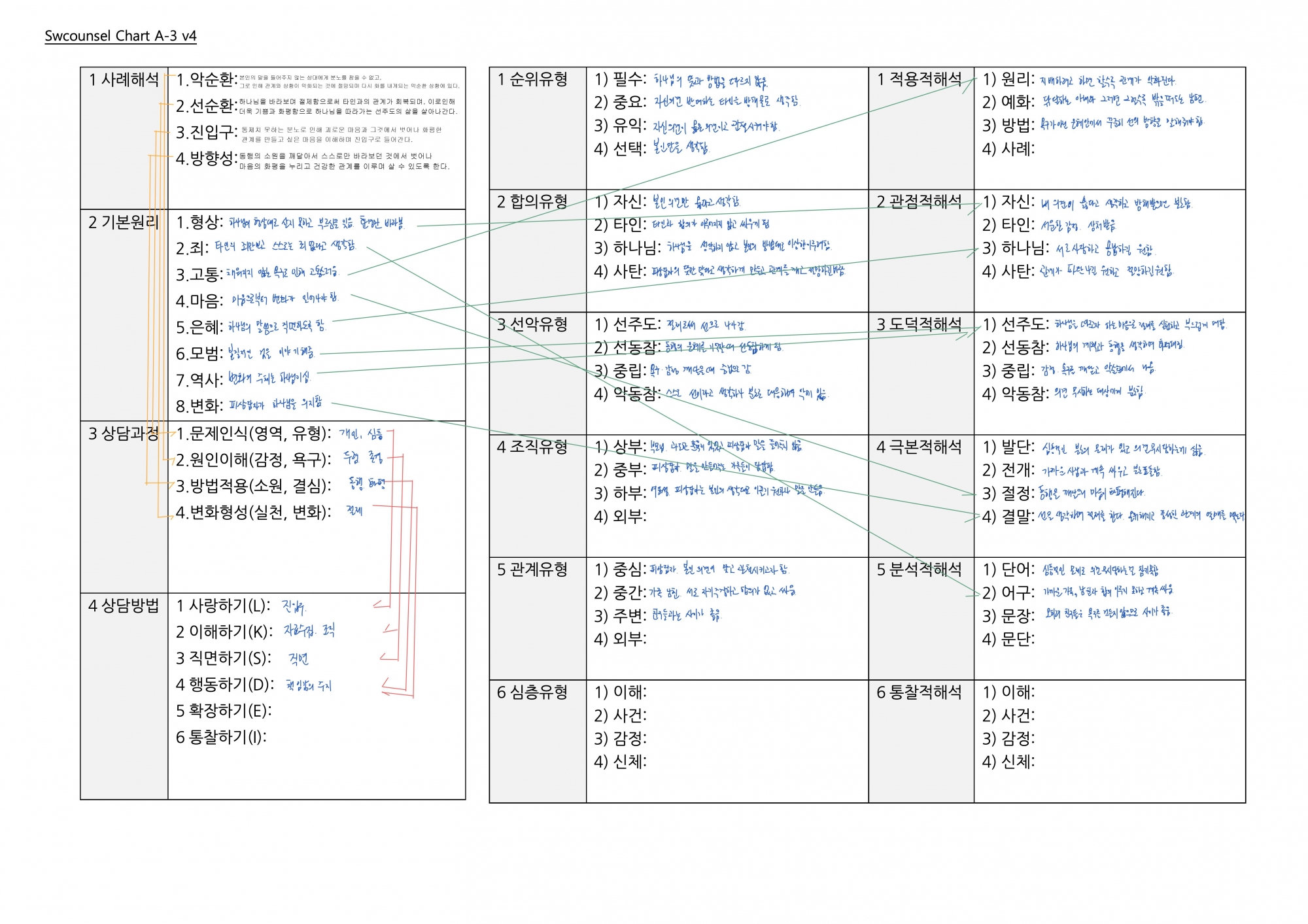Select the 3 상담과정 section label
The image size is (1308, 924).
tap(124, 434)
